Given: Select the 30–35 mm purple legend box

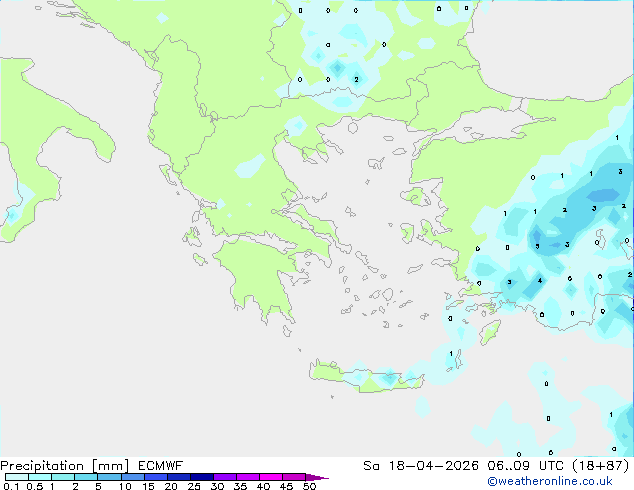Looking at the screenshot, I should pos(225,477).
